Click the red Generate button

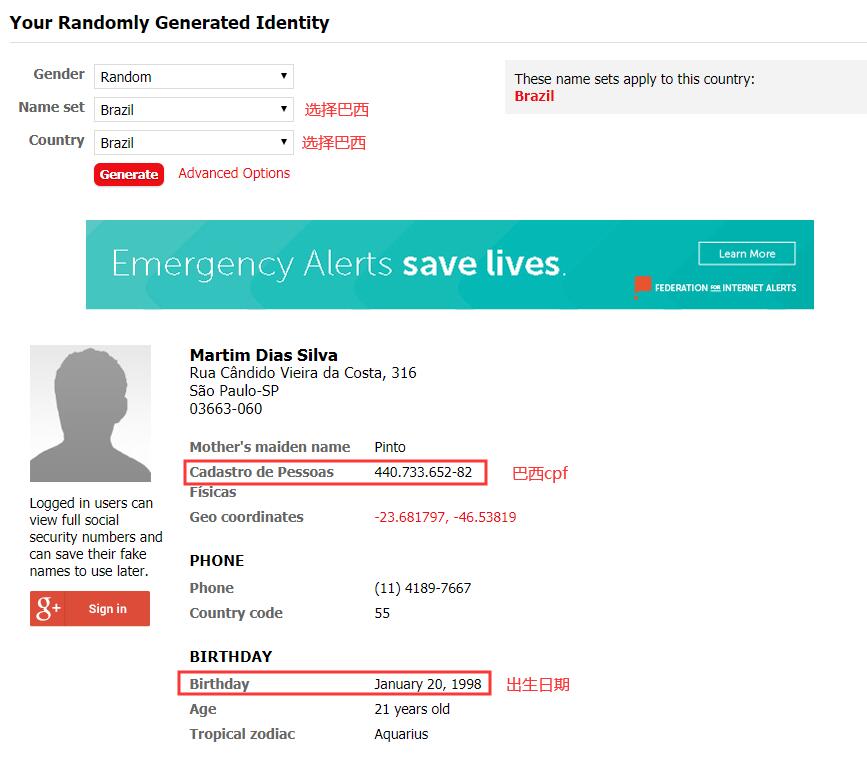pyautogui.click(x=129, y=174)
